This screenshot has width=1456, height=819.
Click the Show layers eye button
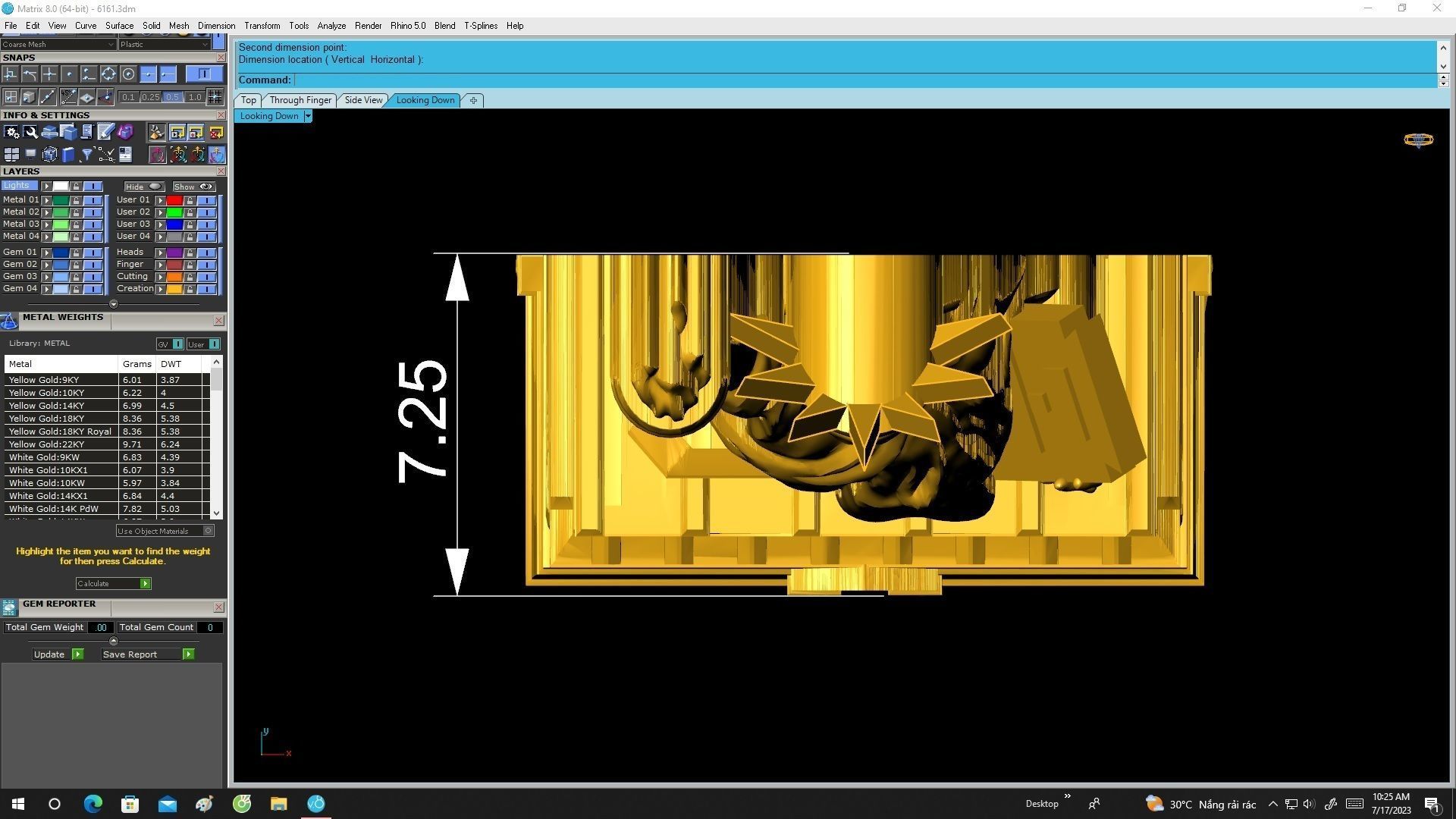(193, 187)
